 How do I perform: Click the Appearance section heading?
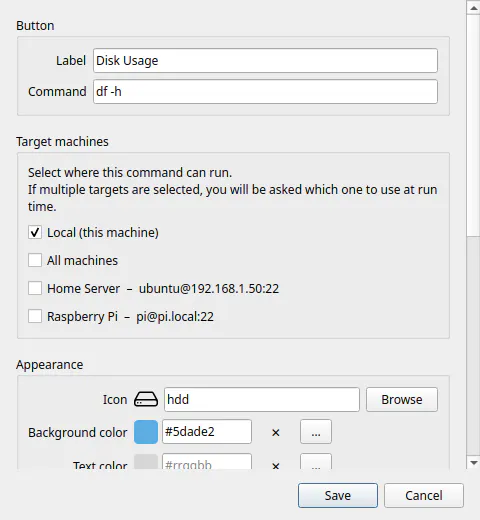(49, 365)
